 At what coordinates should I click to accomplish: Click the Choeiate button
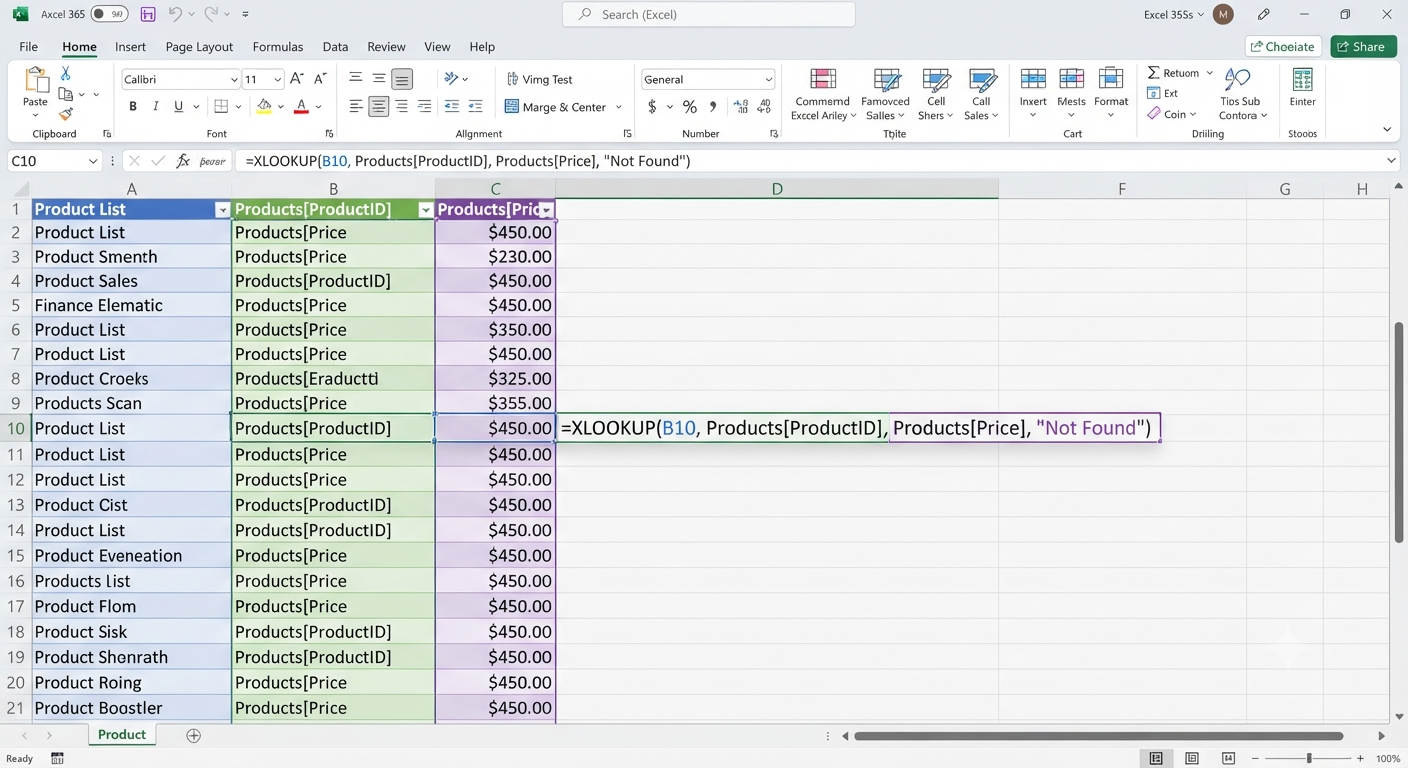(1283, 47)
